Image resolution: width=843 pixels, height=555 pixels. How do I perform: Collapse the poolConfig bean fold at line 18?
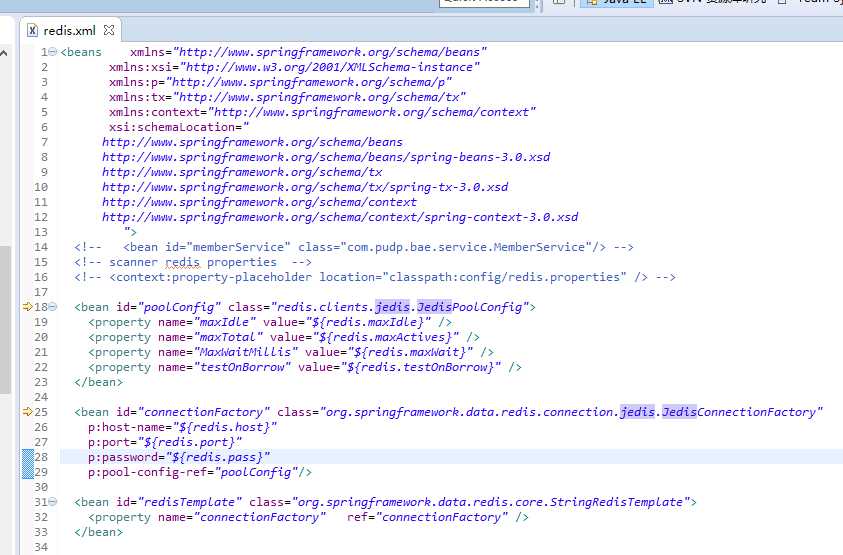(x=53, y=307)
